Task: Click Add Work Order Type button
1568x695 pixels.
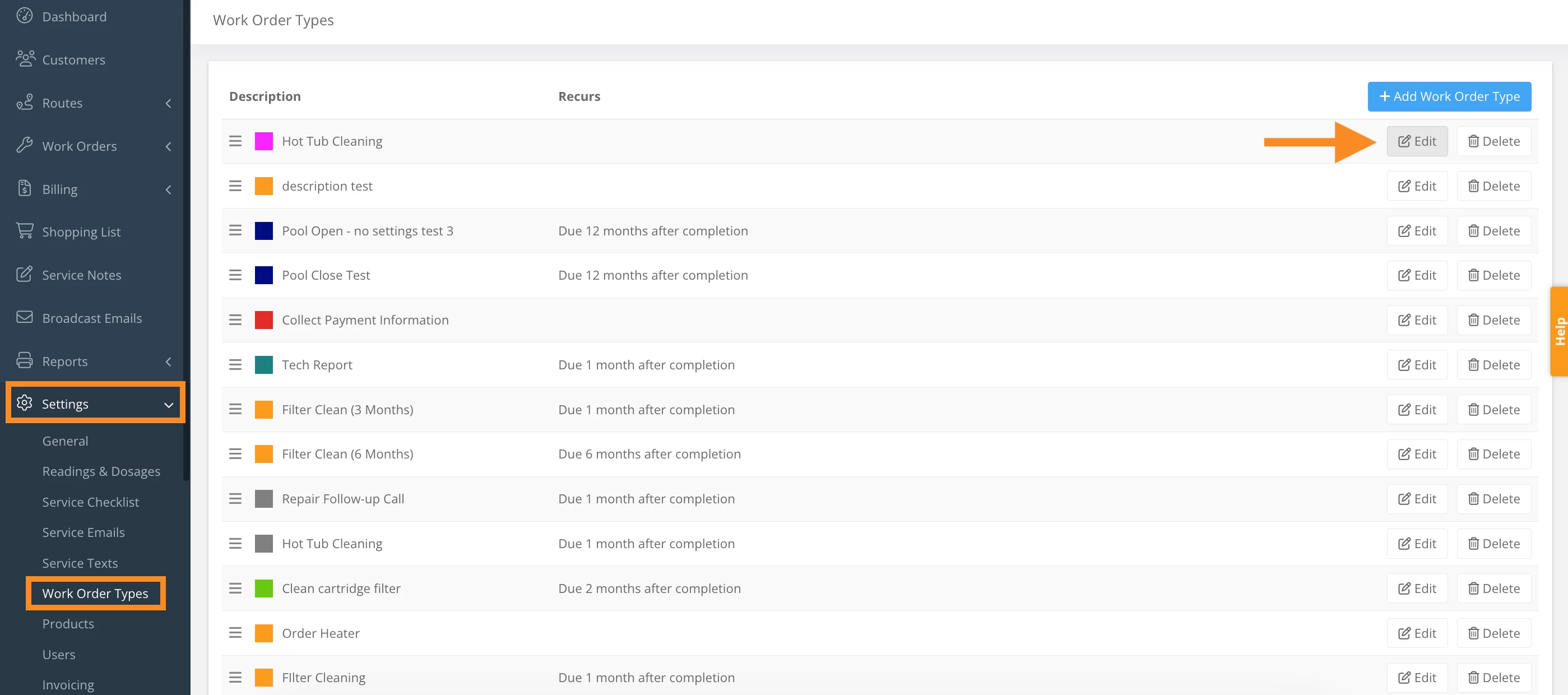Action: [1449, 96]
